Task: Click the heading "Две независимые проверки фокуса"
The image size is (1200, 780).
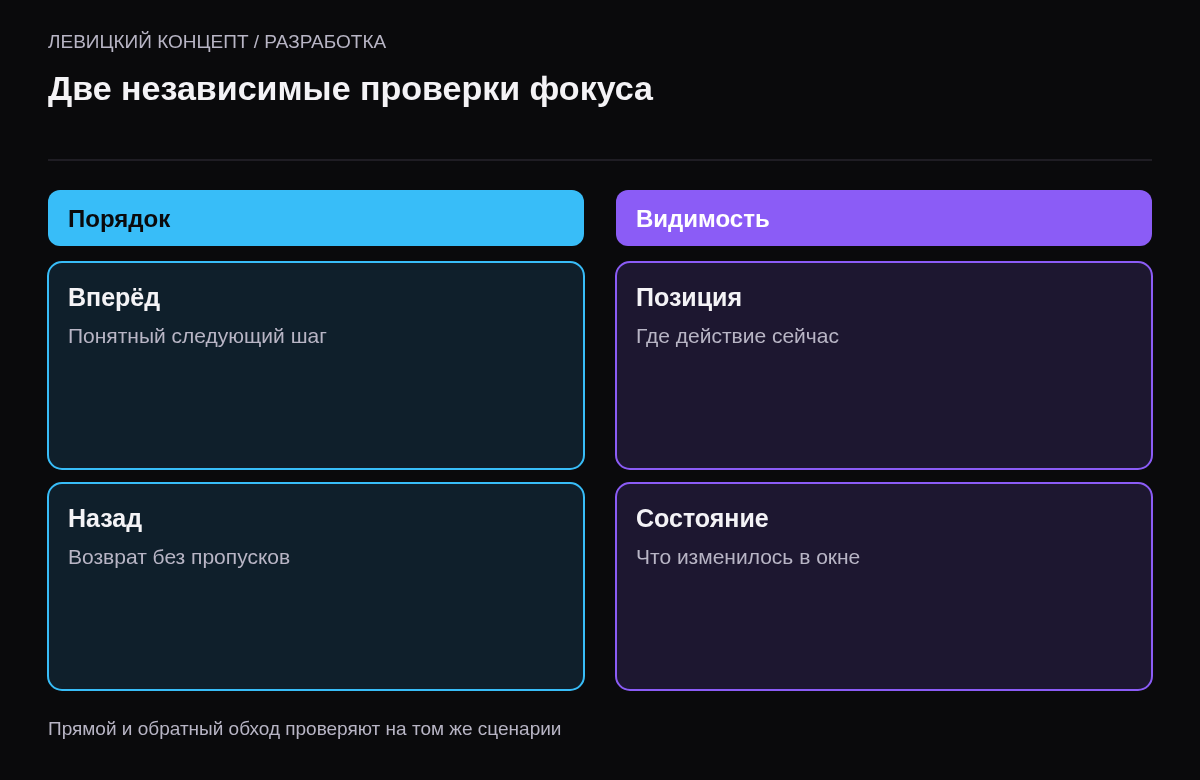Action: tap(350, 89)
